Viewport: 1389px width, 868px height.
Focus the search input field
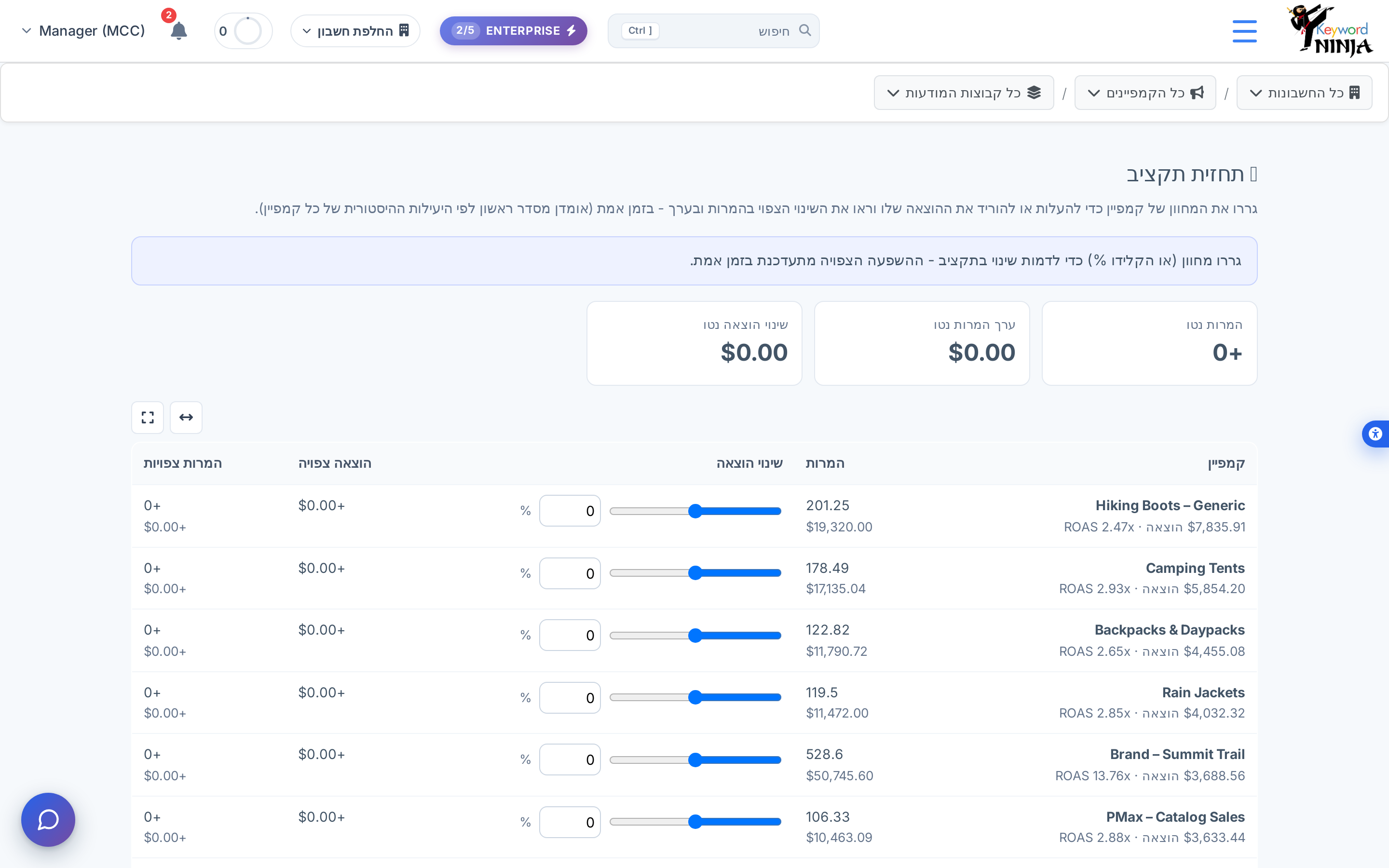[713, 31]
